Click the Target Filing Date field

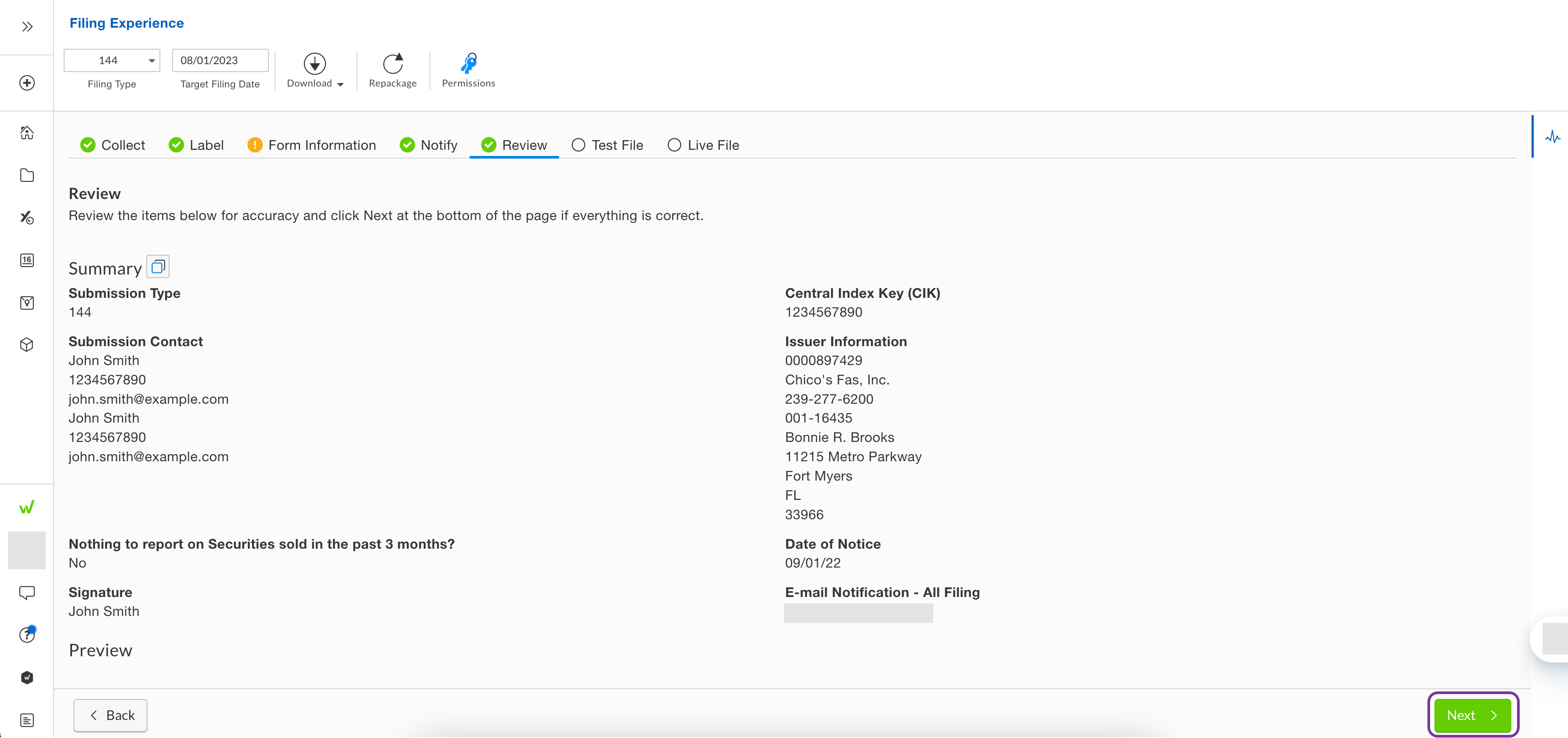coord(220,60)
